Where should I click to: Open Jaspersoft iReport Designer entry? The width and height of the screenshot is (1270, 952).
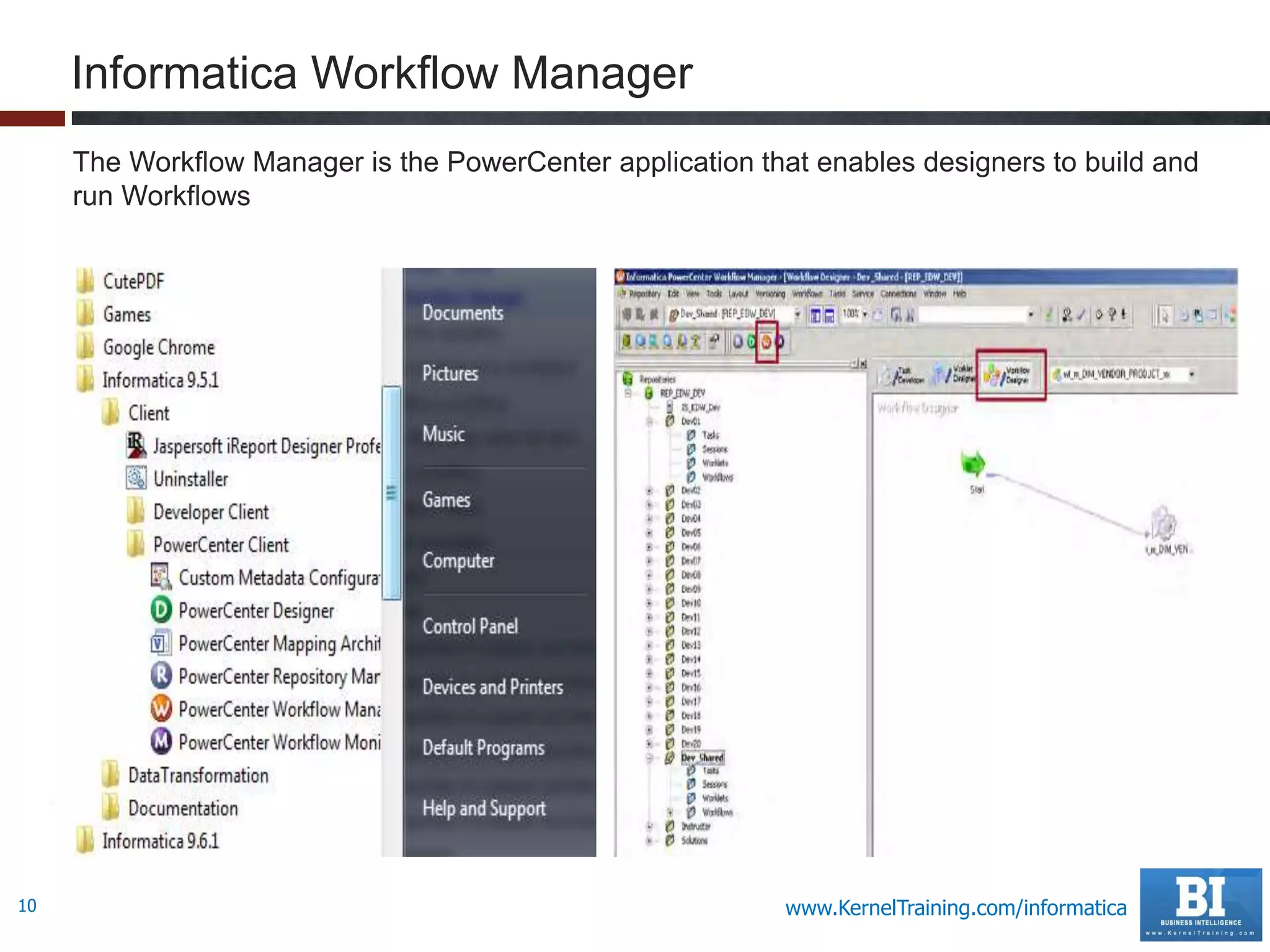[x=253, y=446]
